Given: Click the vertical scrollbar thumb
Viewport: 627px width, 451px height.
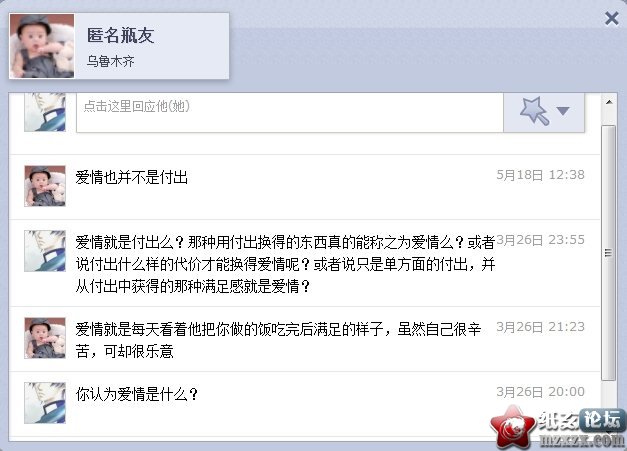Looking at the screenshot, I should 608,253.
